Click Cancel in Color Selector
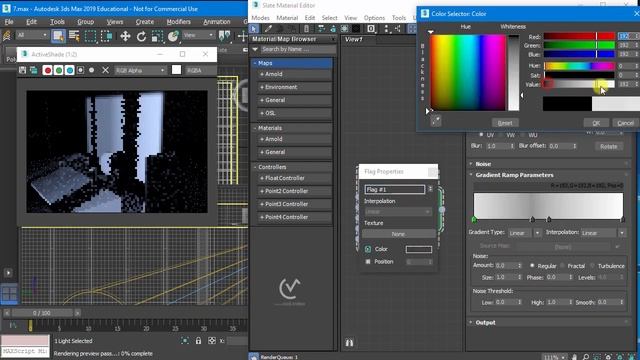 (626, 123)
